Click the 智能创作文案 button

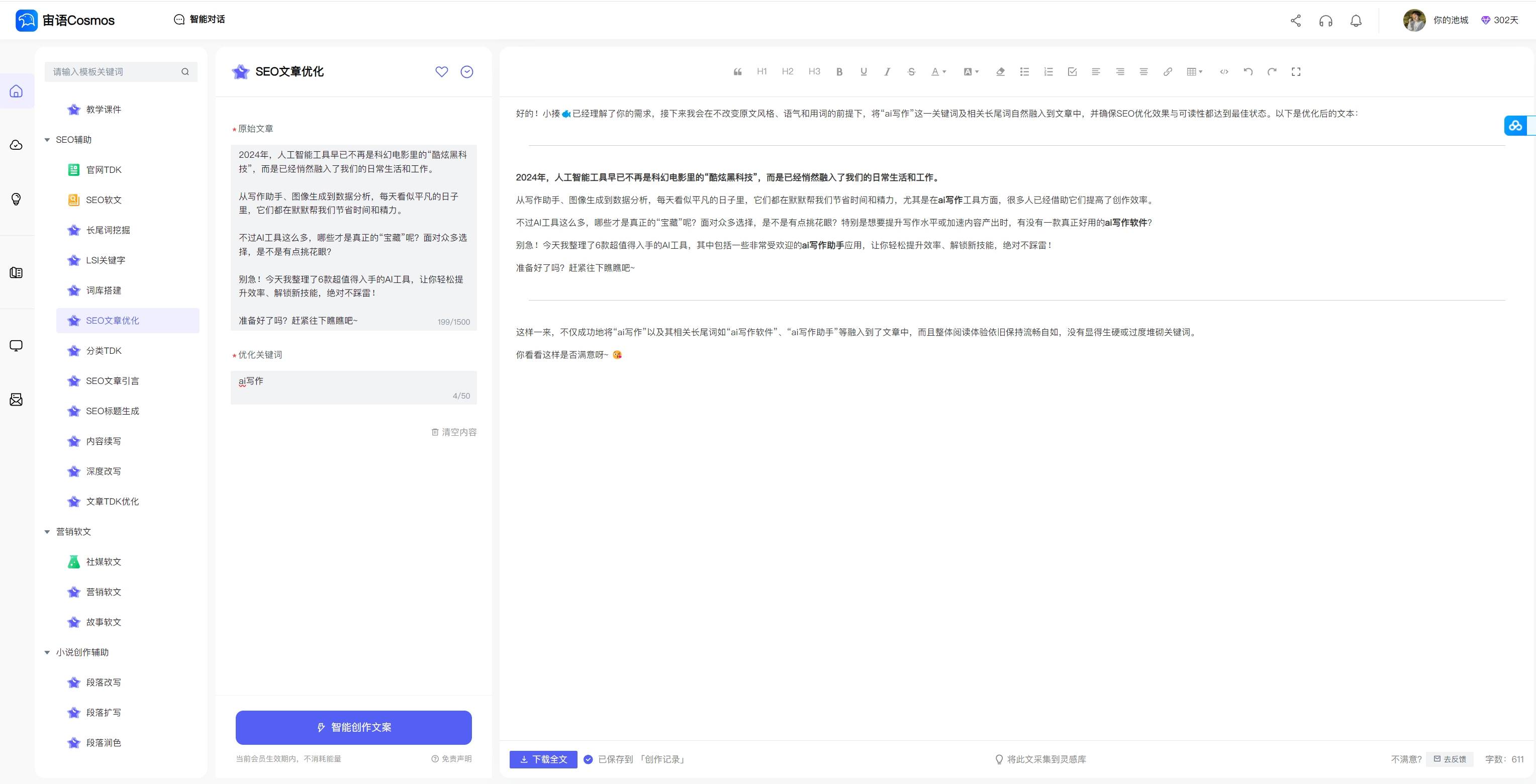[x=353, y=727]
